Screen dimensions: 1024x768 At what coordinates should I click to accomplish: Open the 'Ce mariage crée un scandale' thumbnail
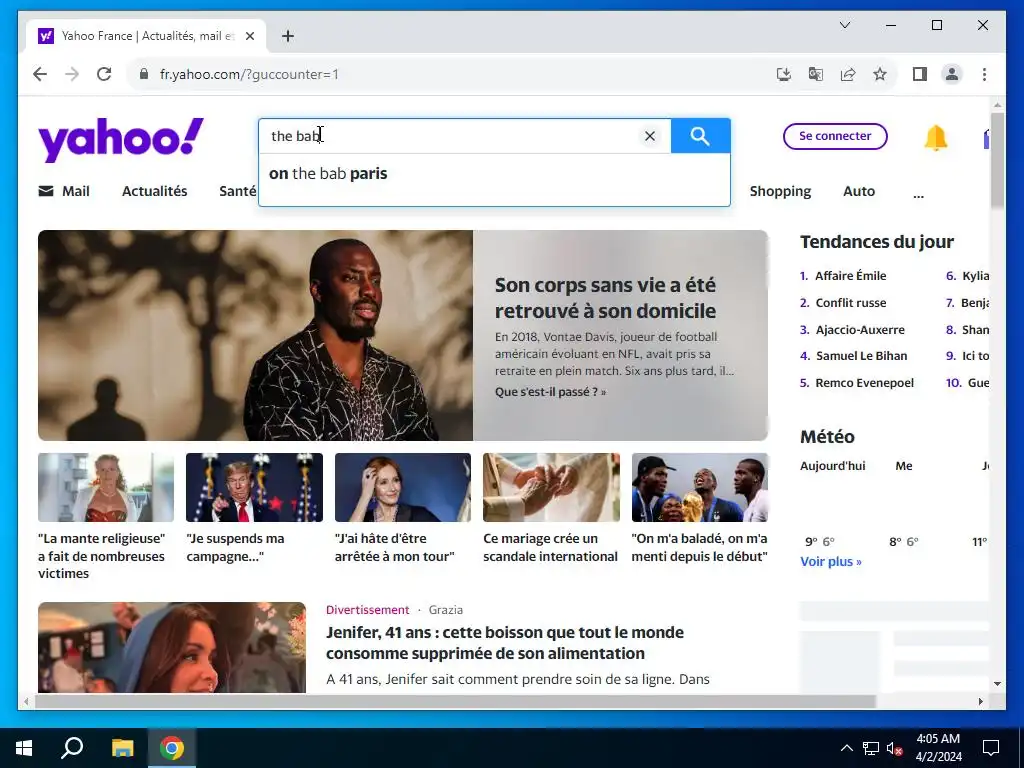(x=551, y=487)
